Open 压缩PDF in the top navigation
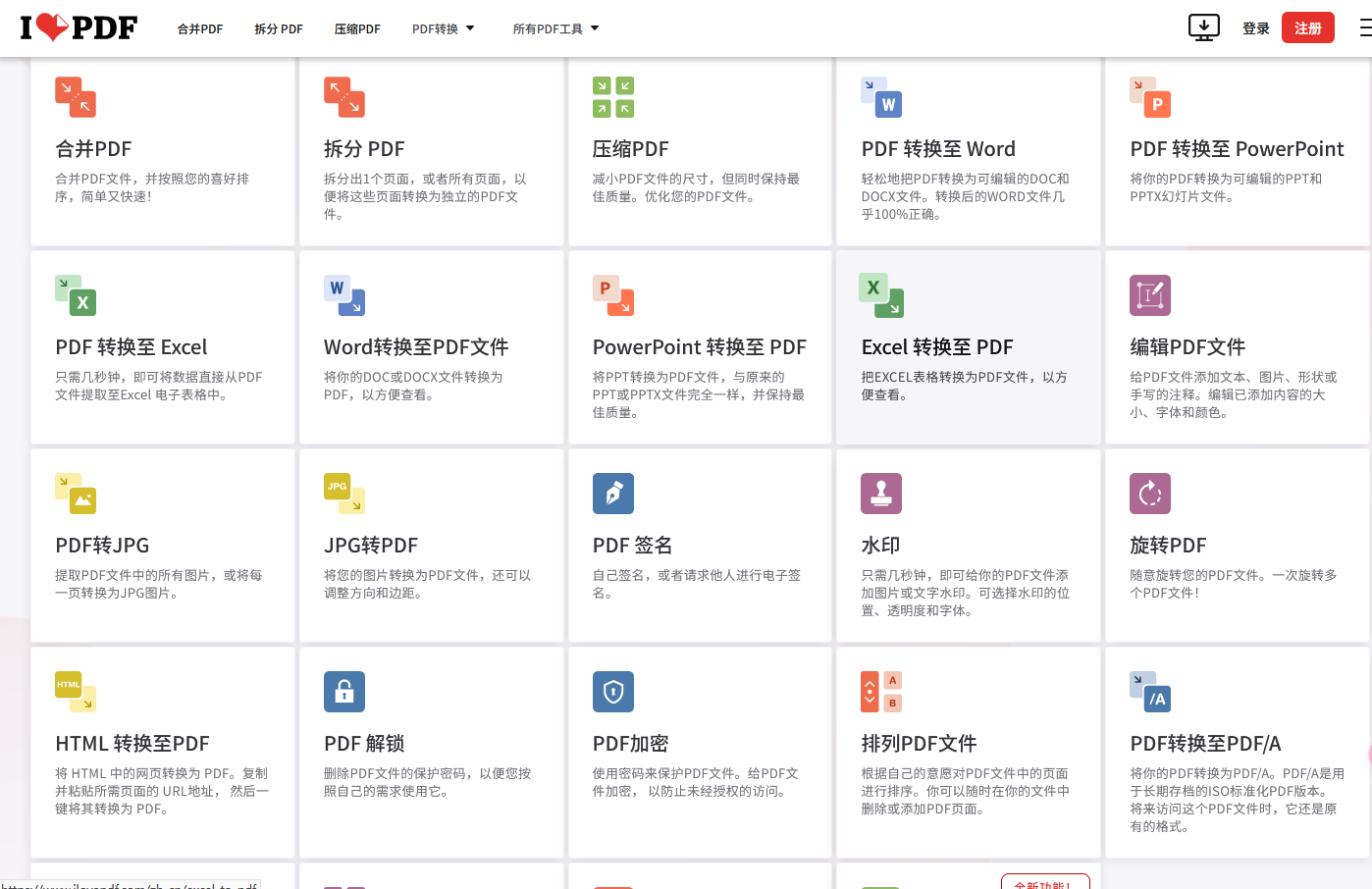Screen dimensions: 1372x889 [357, 28]
